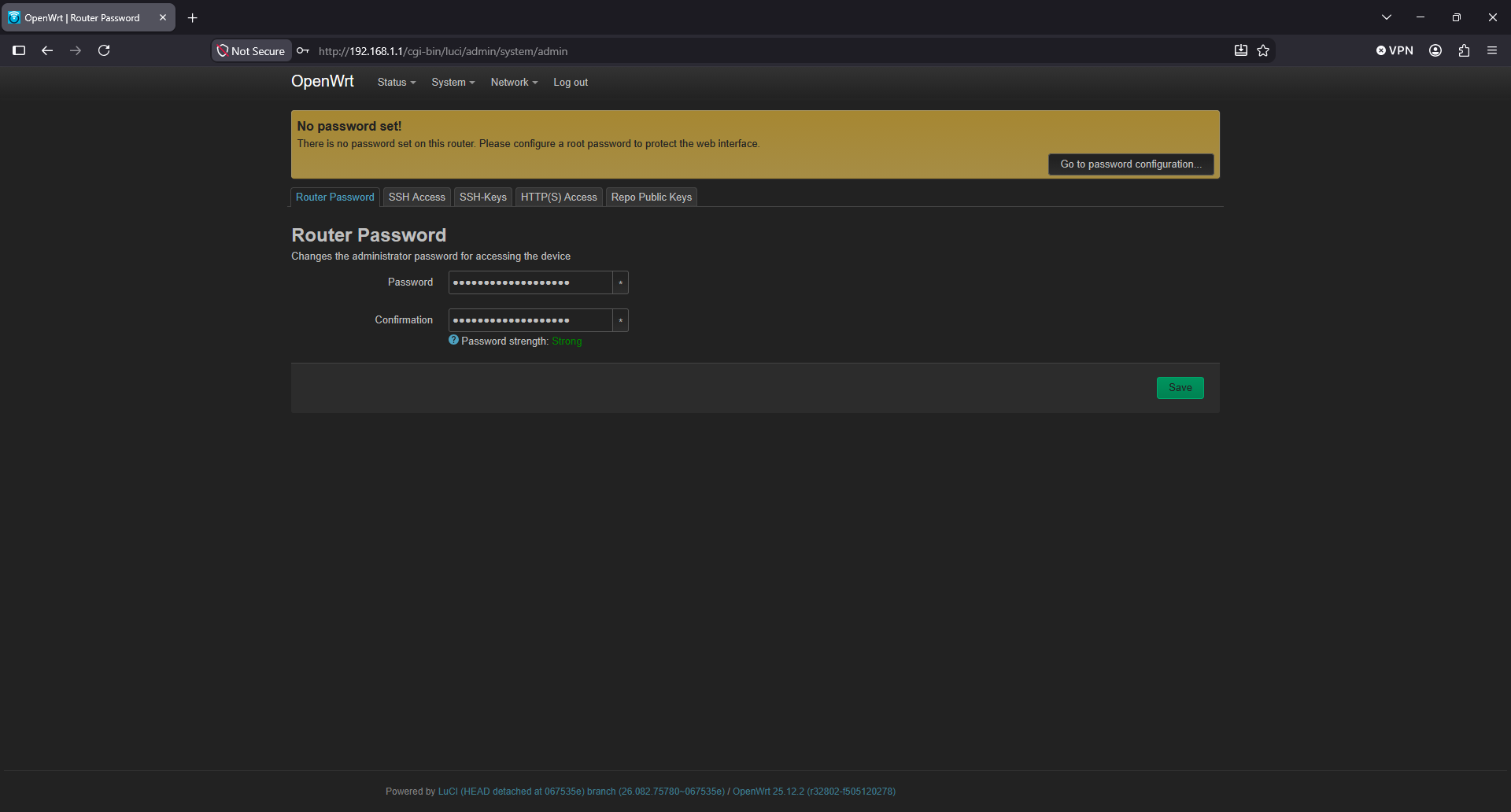Switch to the SSH Access tab
This screenshot has width=1511, height=812.
[417, 197]
